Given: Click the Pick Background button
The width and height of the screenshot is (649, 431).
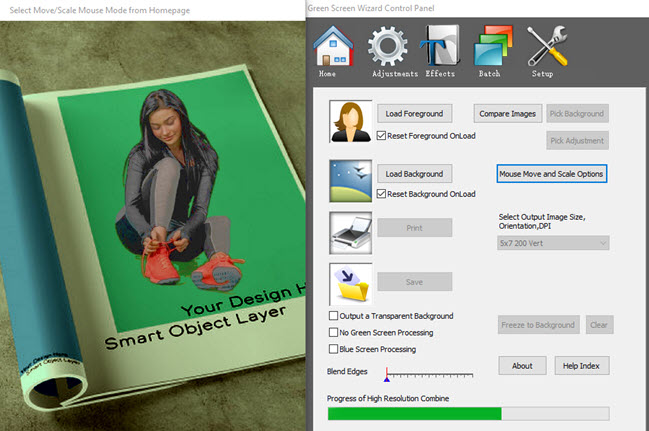Looking at the screenshot, I should (577, 113).
